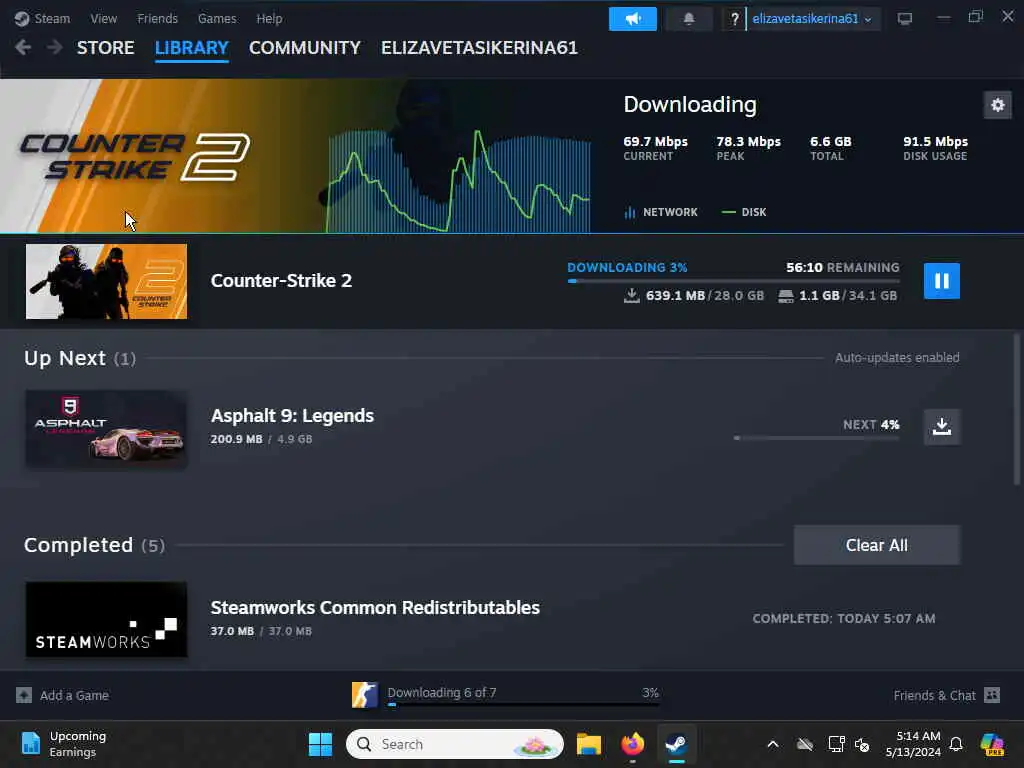Click the Counter-Strike 2 thumbnail image
Screen dimensions: 1024x768
(106, 281)
